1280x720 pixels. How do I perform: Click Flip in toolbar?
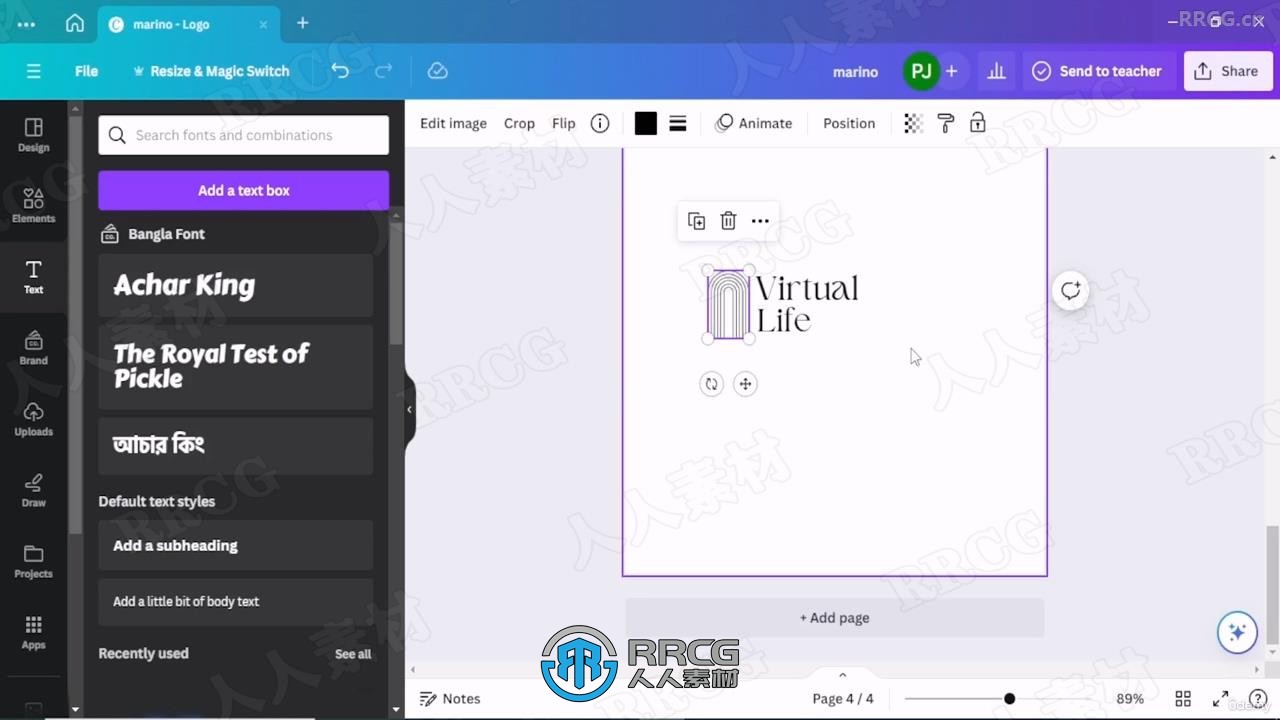tap(564, 123)
